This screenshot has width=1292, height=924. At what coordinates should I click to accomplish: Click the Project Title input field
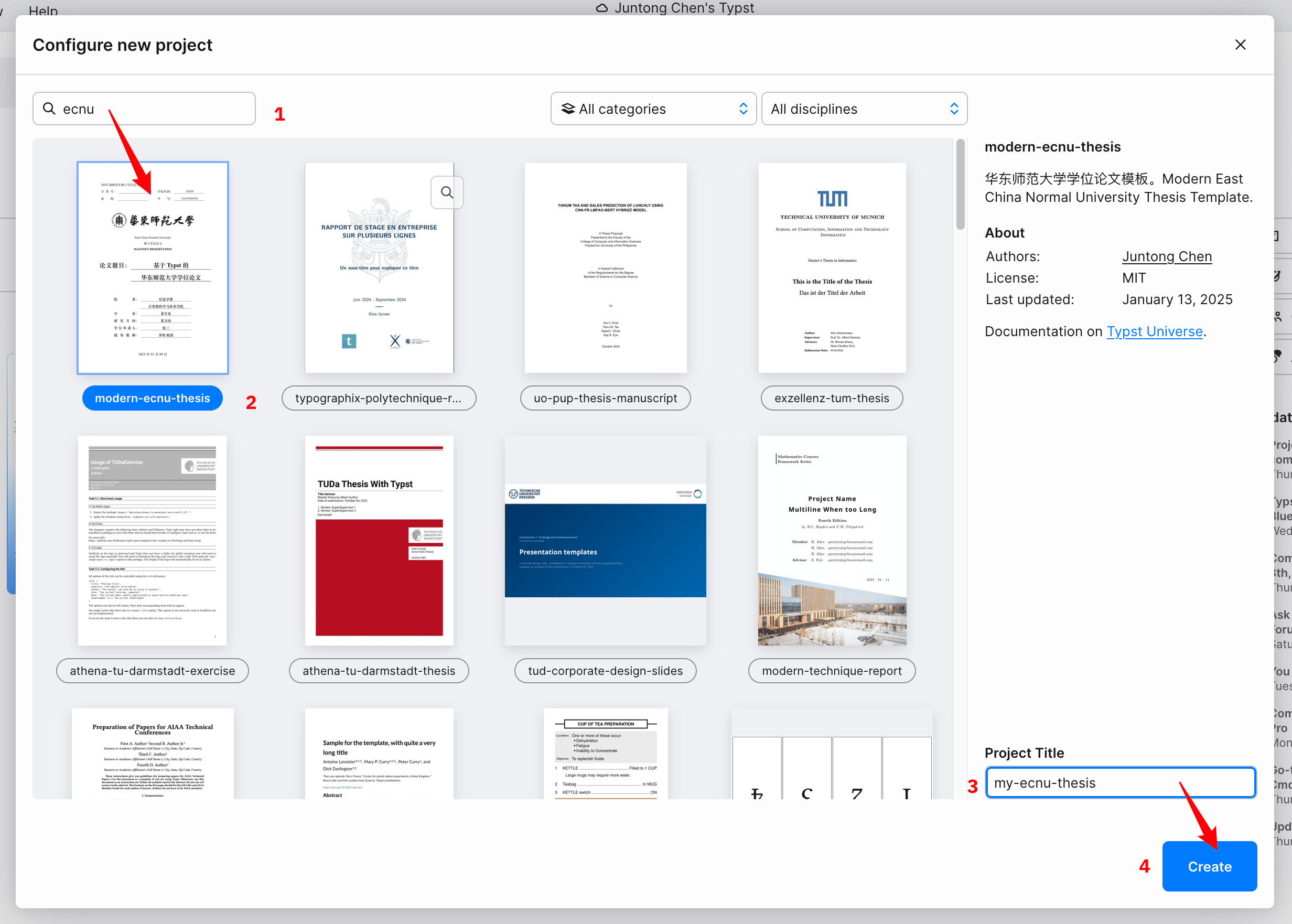(1119, 783)
